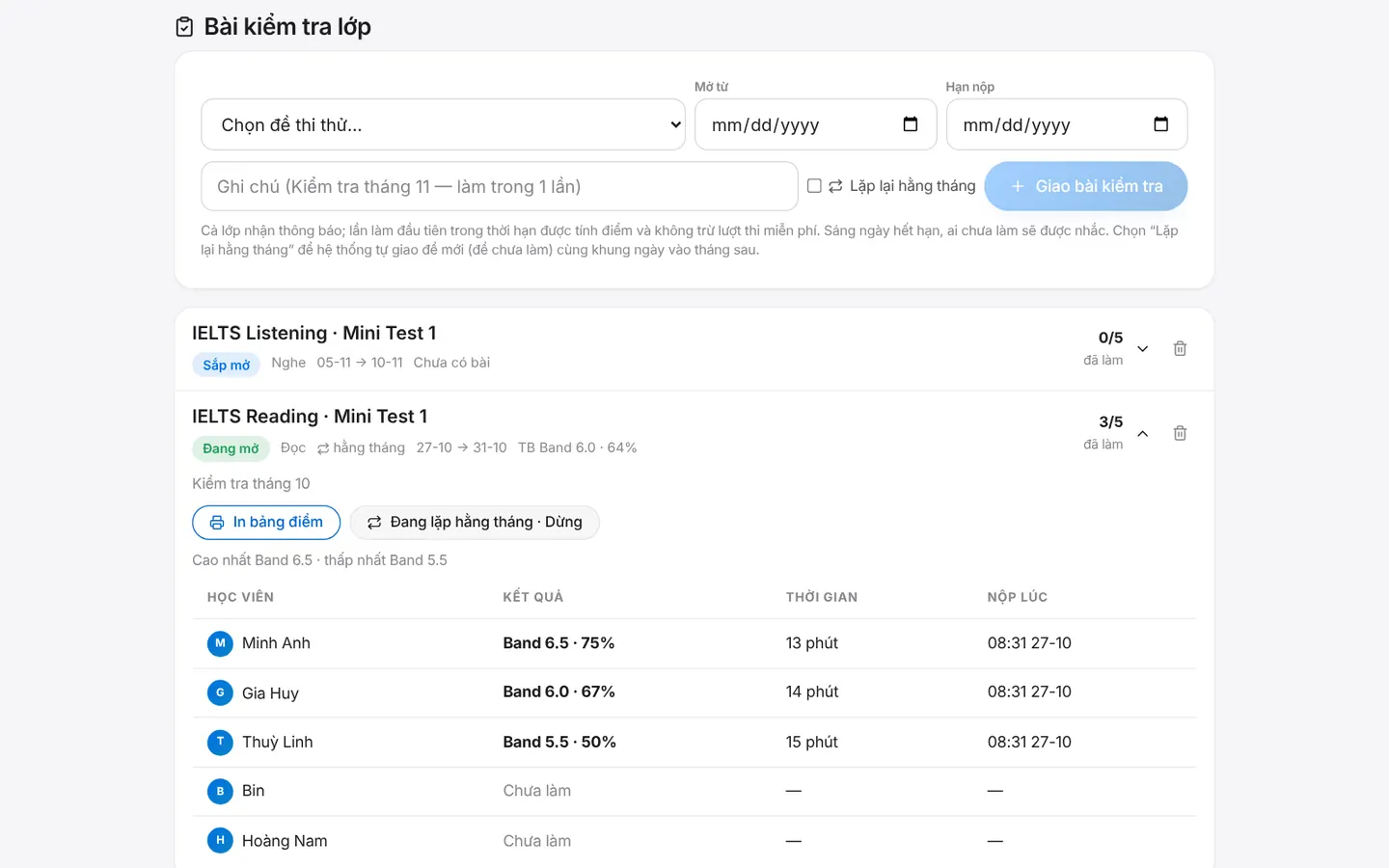Click the Đang mở status badge

[x=231, y=448]
